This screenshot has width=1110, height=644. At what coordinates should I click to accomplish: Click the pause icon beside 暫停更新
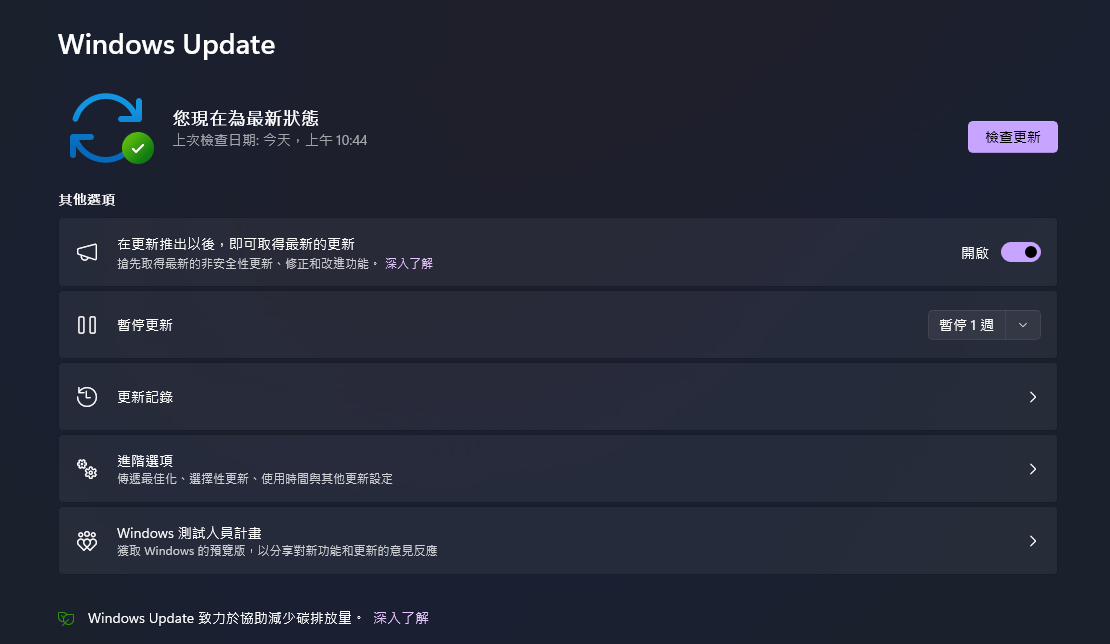(x=87, y=324)
